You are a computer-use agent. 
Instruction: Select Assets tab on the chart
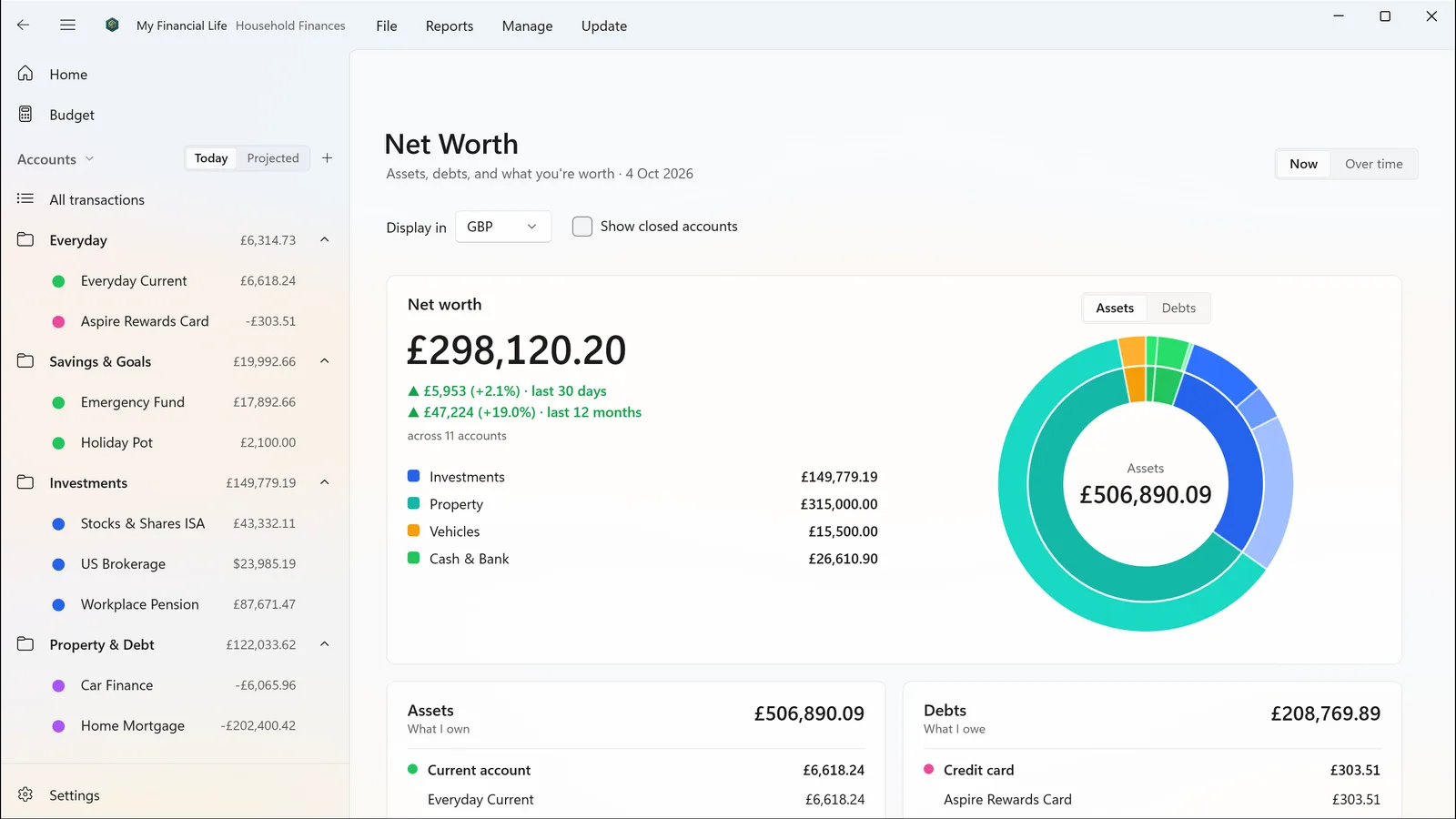click(1115, 308)
